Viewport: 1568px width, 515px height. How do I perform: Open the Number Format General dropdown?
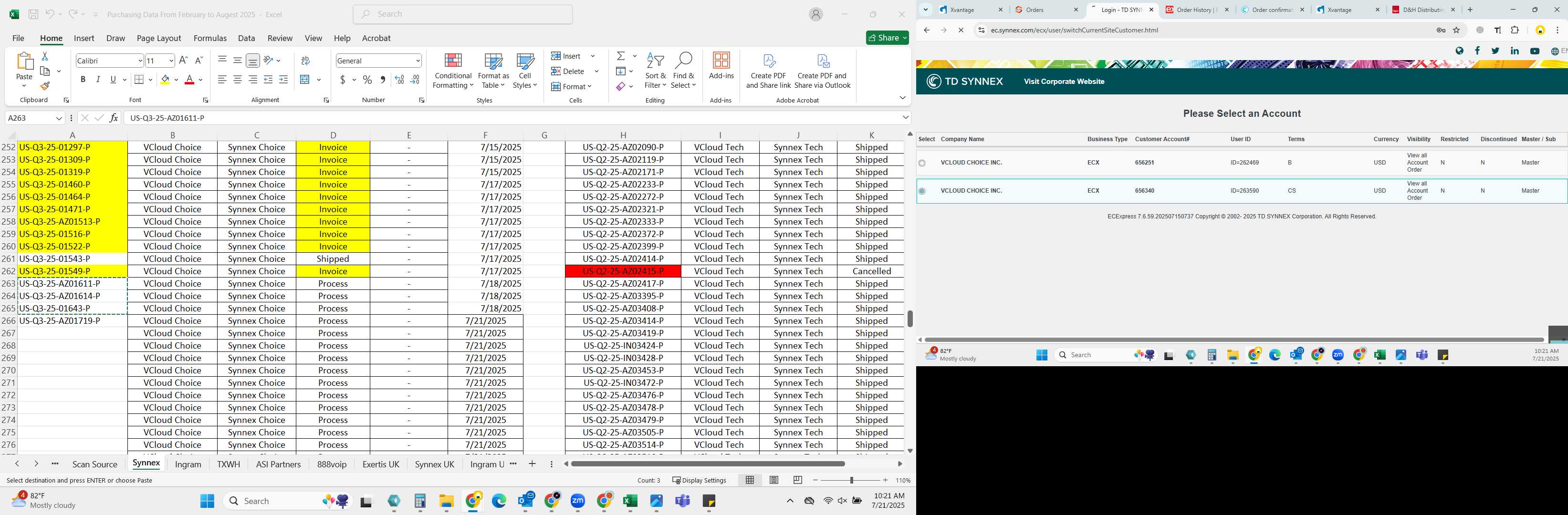[418, 60]
